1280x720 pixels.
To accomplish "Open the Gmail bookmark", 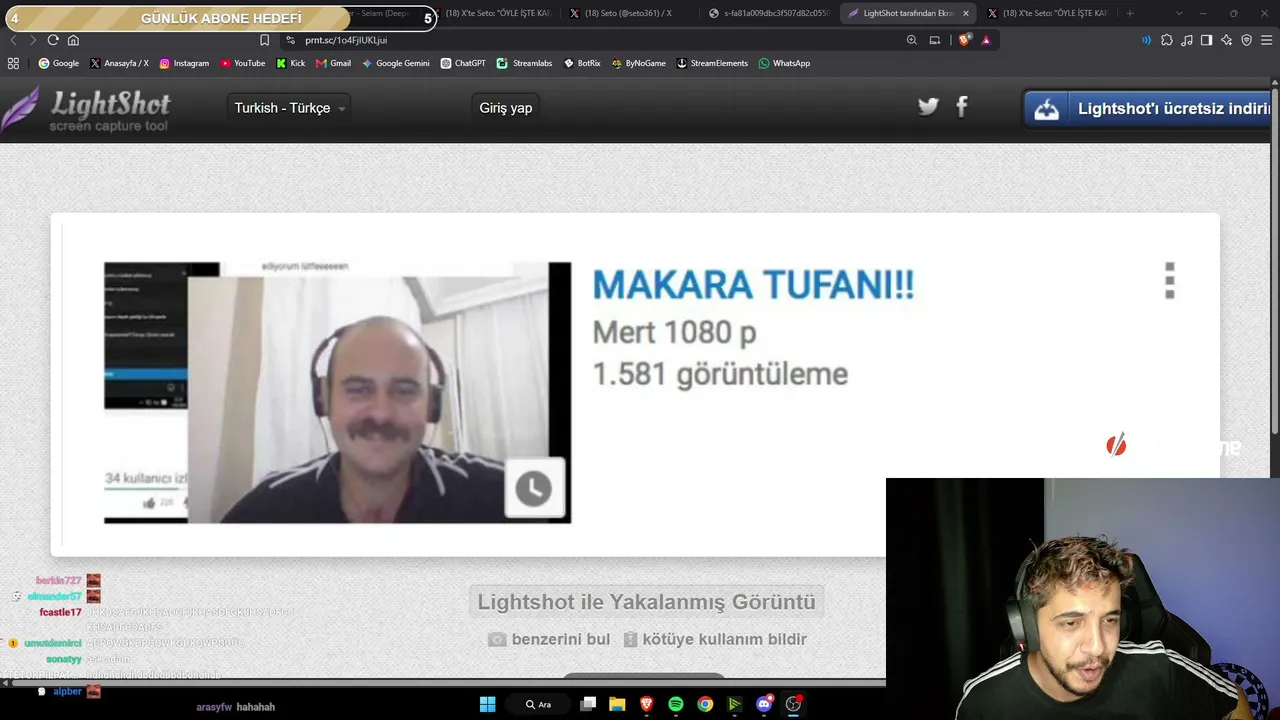I will (x=333, y=63).
